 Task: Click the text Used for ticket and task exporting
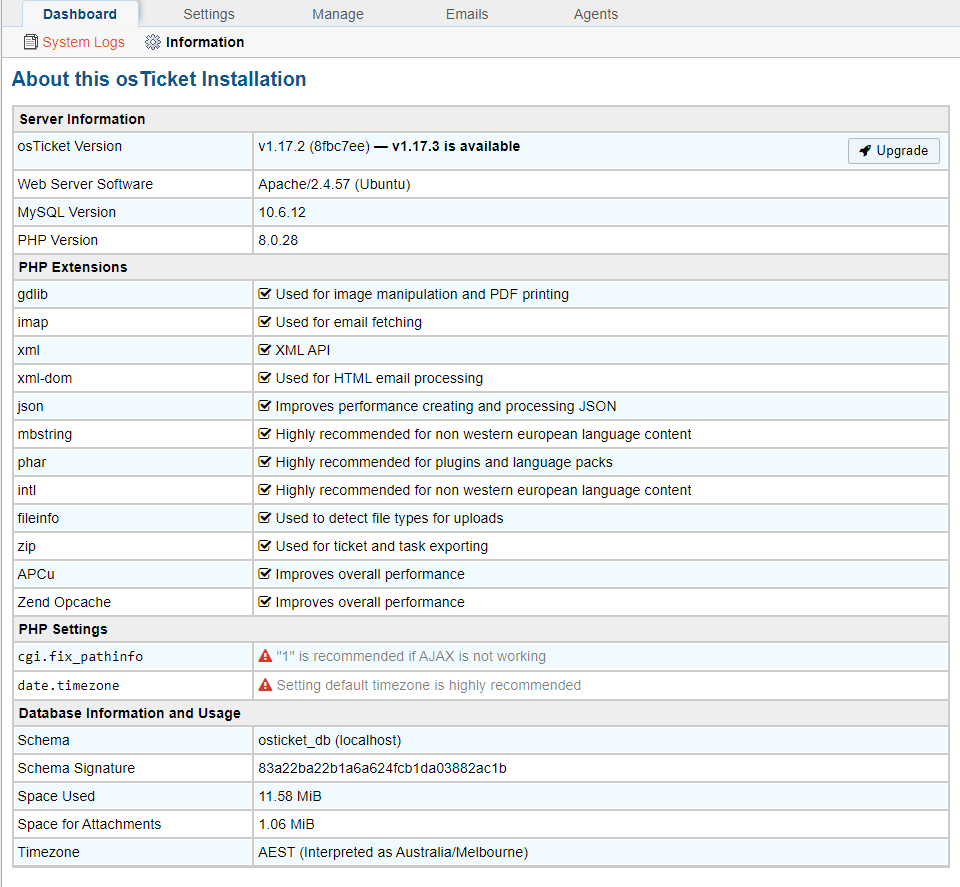(x=381, y=546)
